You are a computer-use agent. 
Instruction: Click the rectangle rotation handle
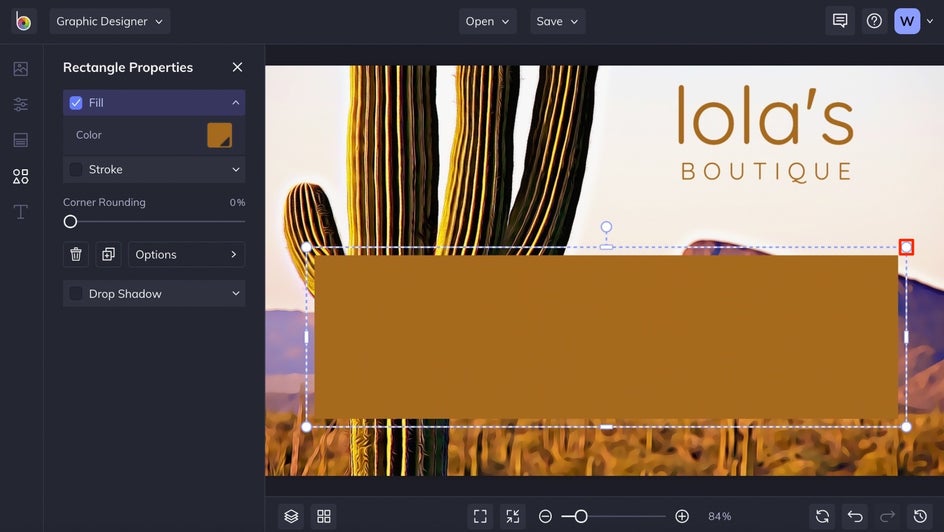pyautogui.click(x=606, y=226)
